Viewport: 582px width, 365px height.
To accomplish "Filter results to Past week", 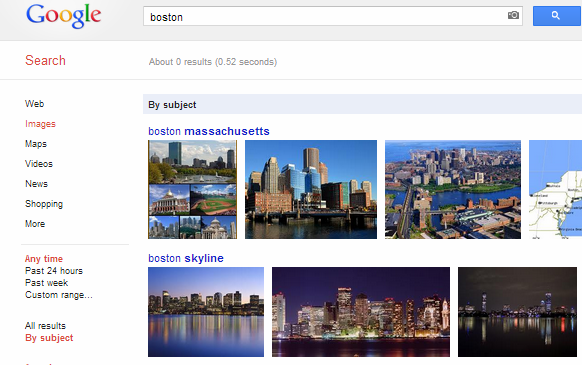I will pyautogui.click(x=46, y=283).
